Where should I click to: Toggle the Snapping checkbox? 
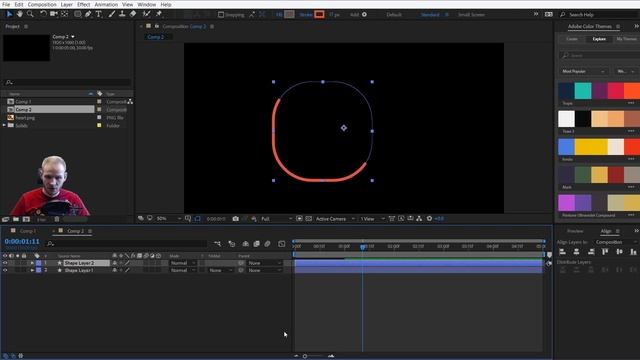[x=221, y=15]
